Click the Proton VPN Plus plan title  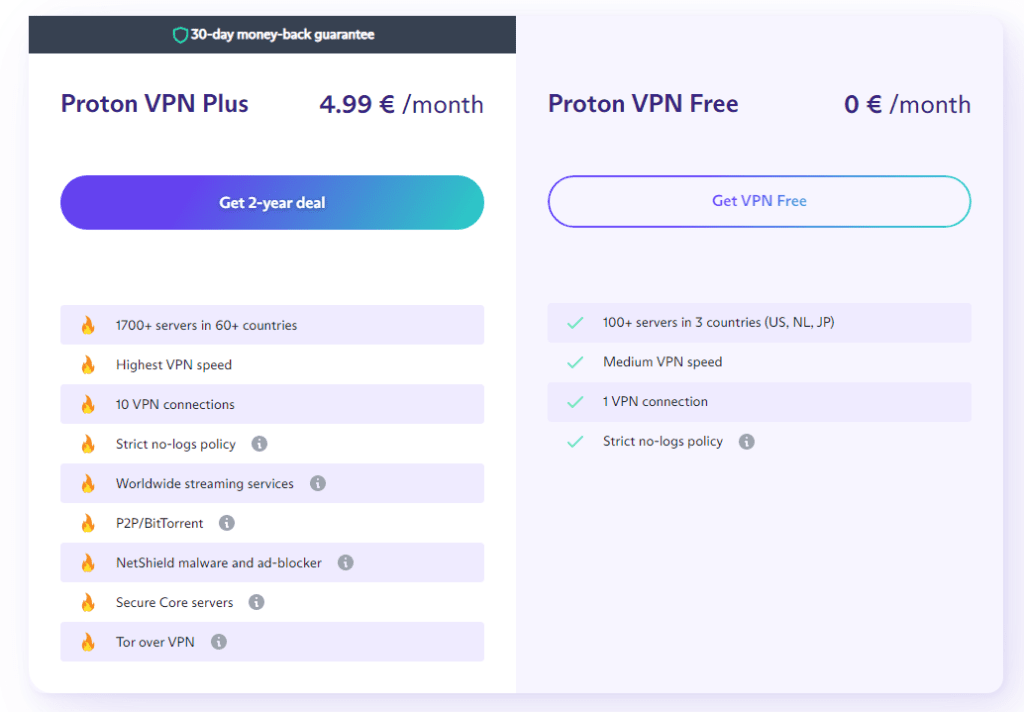point(155,104)
